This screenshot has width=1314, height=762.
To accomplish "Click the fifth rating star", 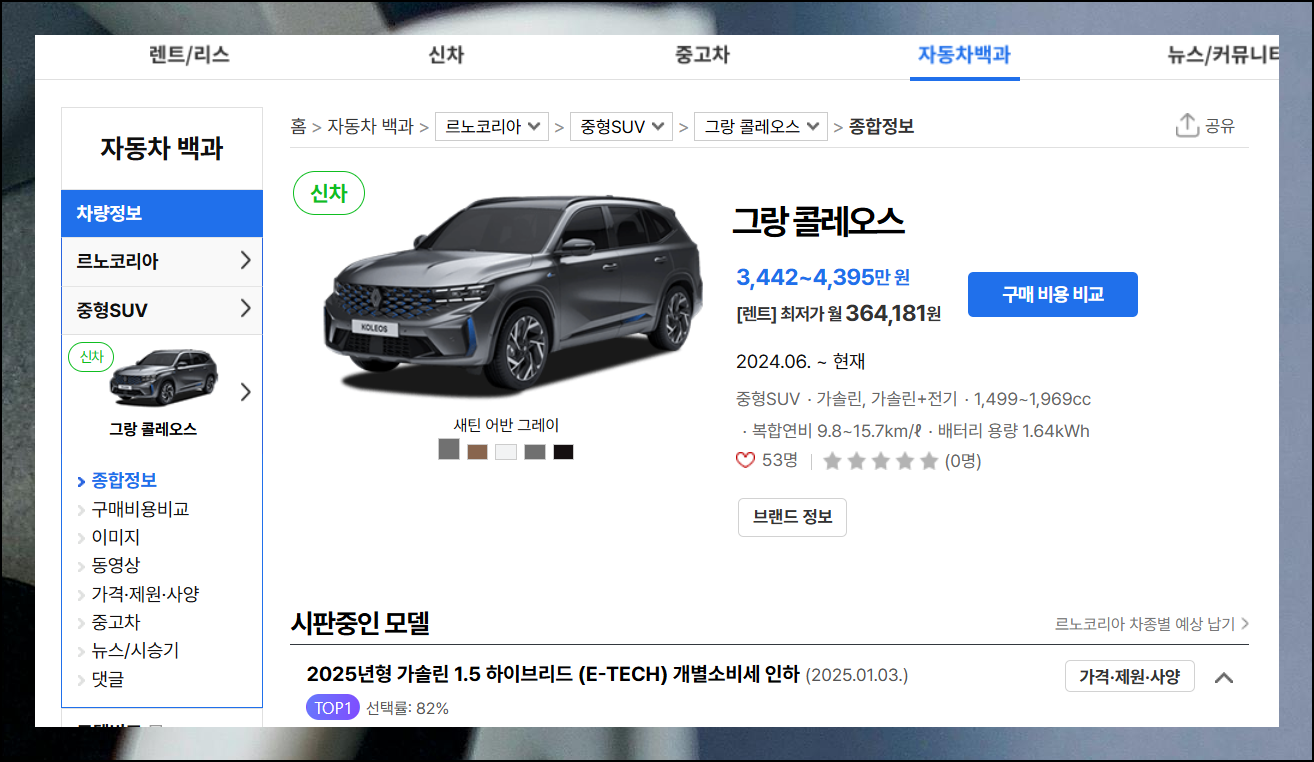I will click(929, 461).
